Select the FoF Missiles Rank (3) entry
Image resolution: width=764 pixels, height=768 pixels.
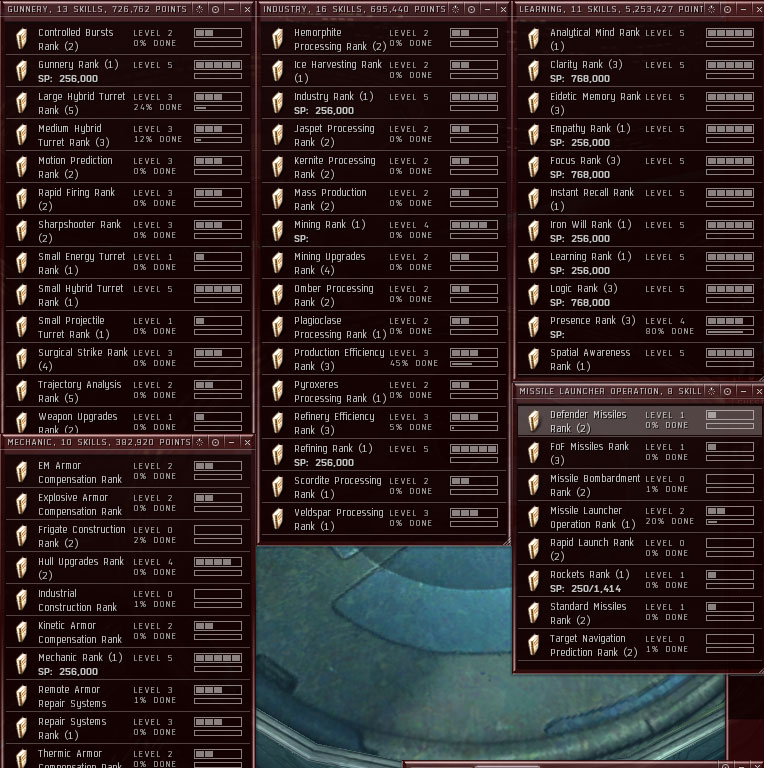(x=640, y=453)
